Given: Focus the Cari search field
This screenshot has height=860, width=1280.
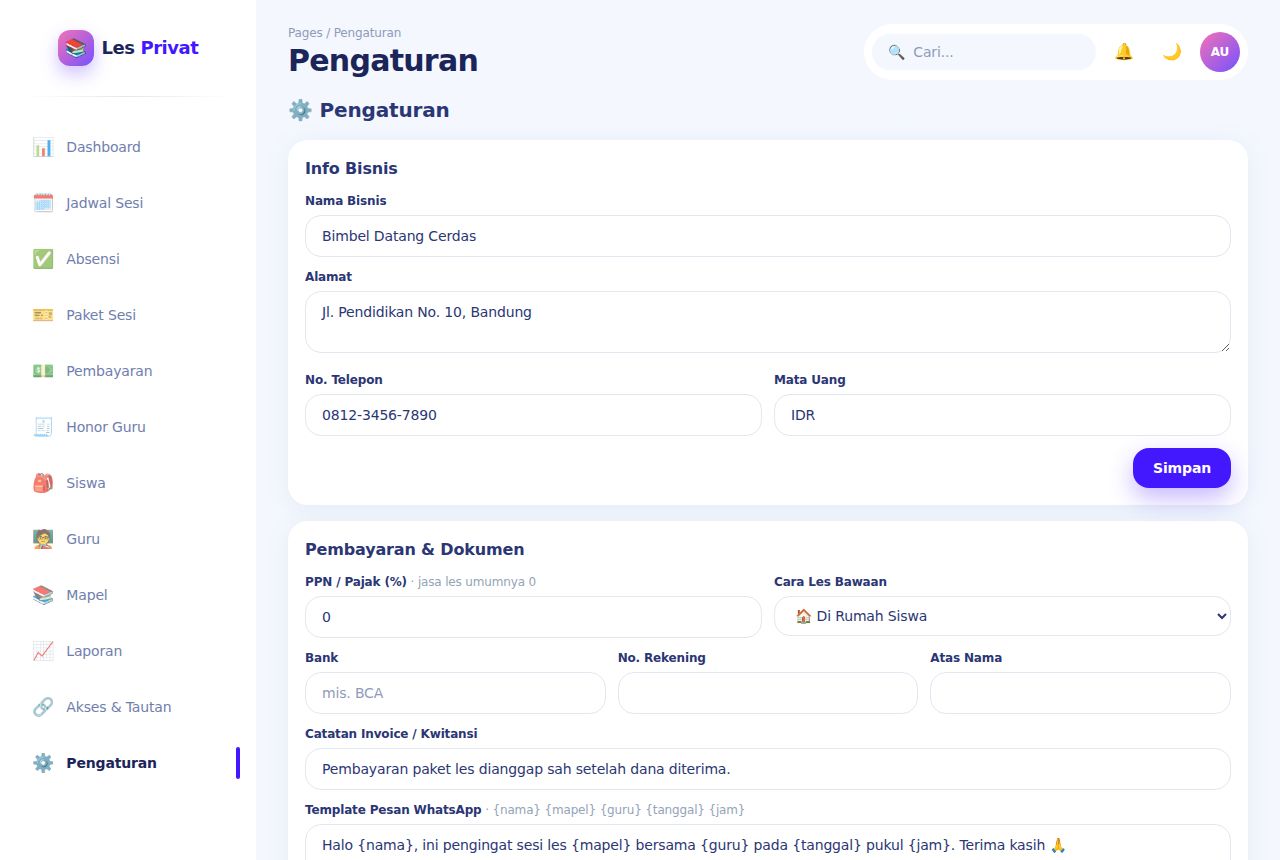Looking at the screenshot, I should coord(984,52).
